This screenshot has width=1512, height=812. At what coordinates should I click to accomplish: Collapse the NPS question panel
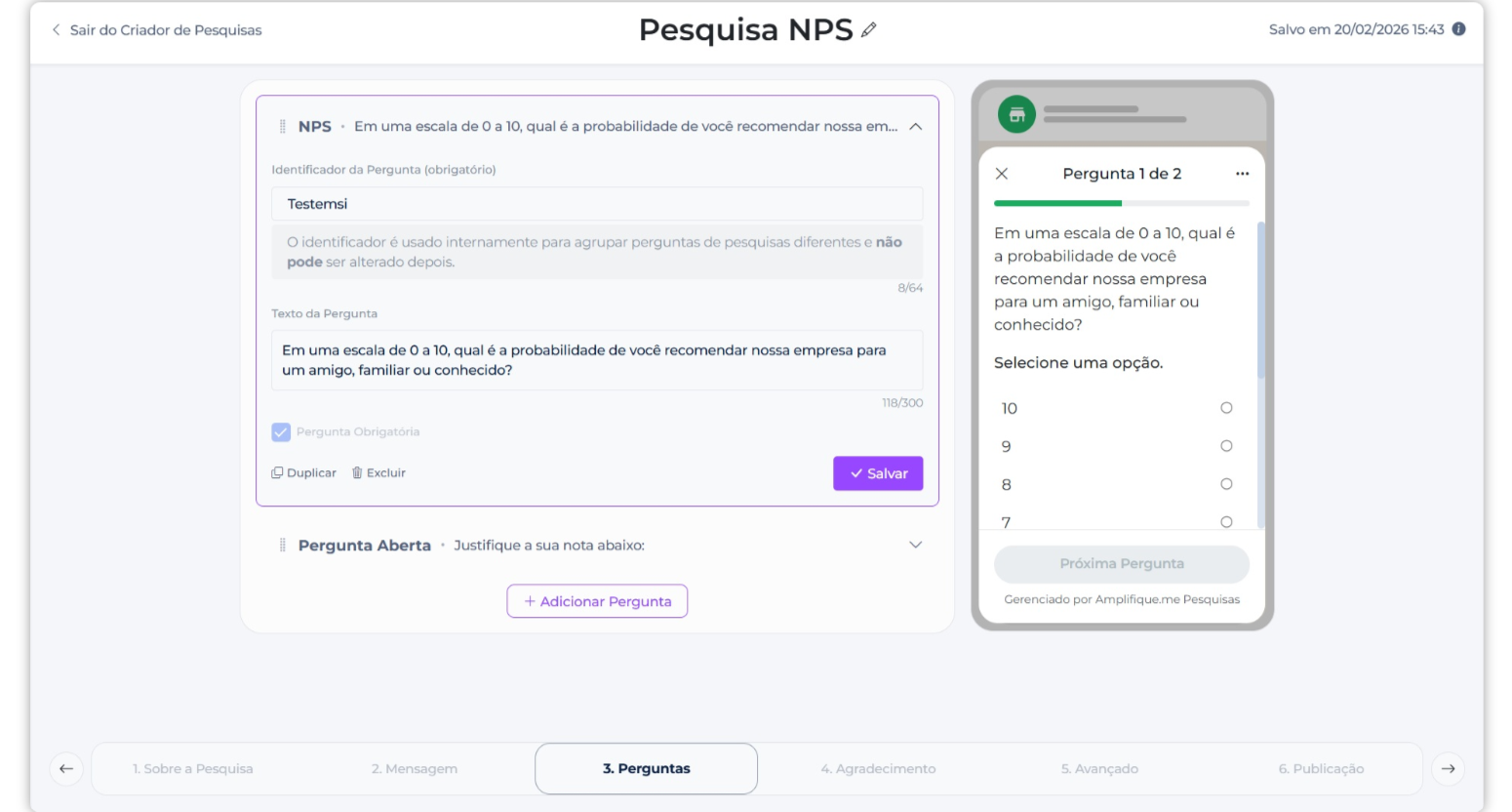pos(915,127)
